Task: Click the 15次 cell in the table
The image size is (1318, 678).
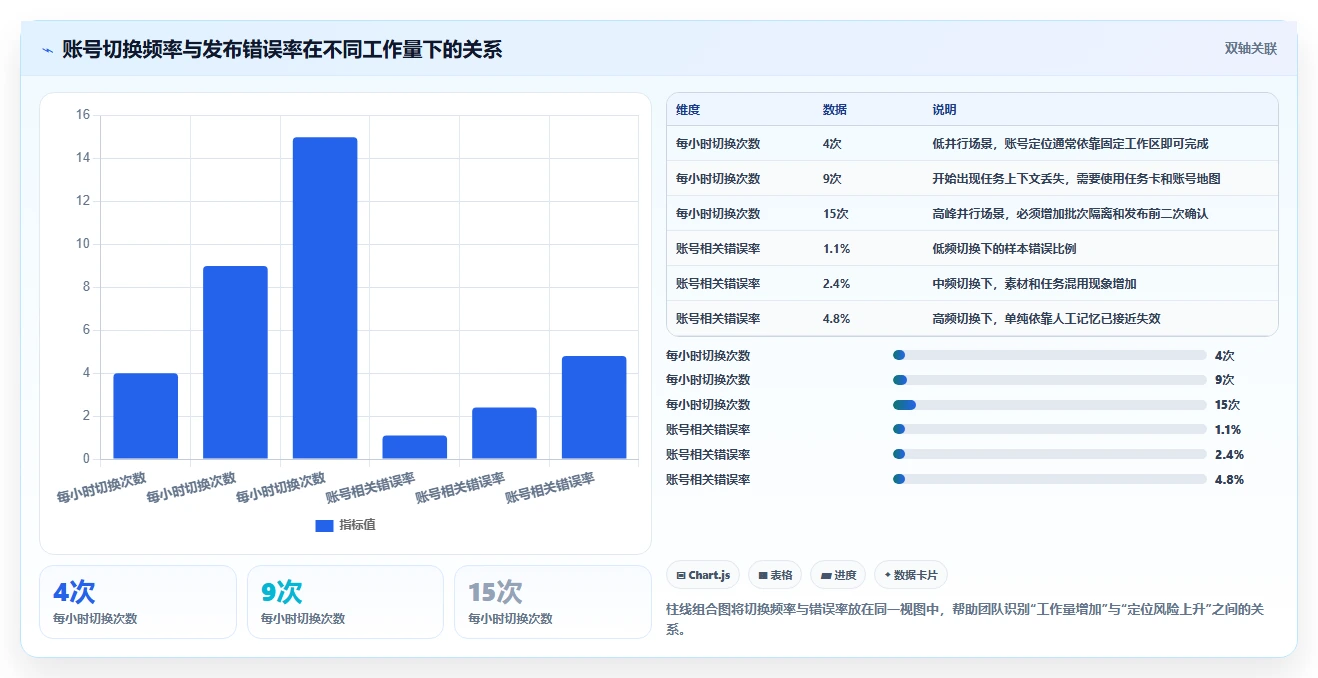Action: point(836,214)
